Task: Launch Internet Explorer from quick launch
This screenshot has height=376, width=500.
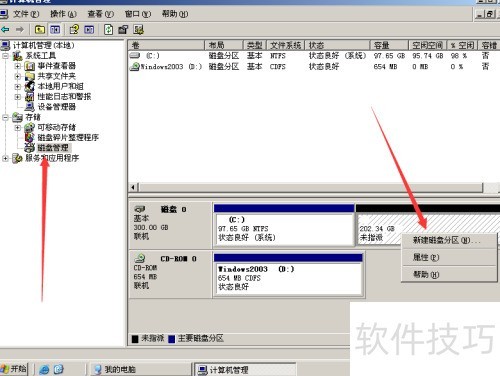Action: pos(44,369)
